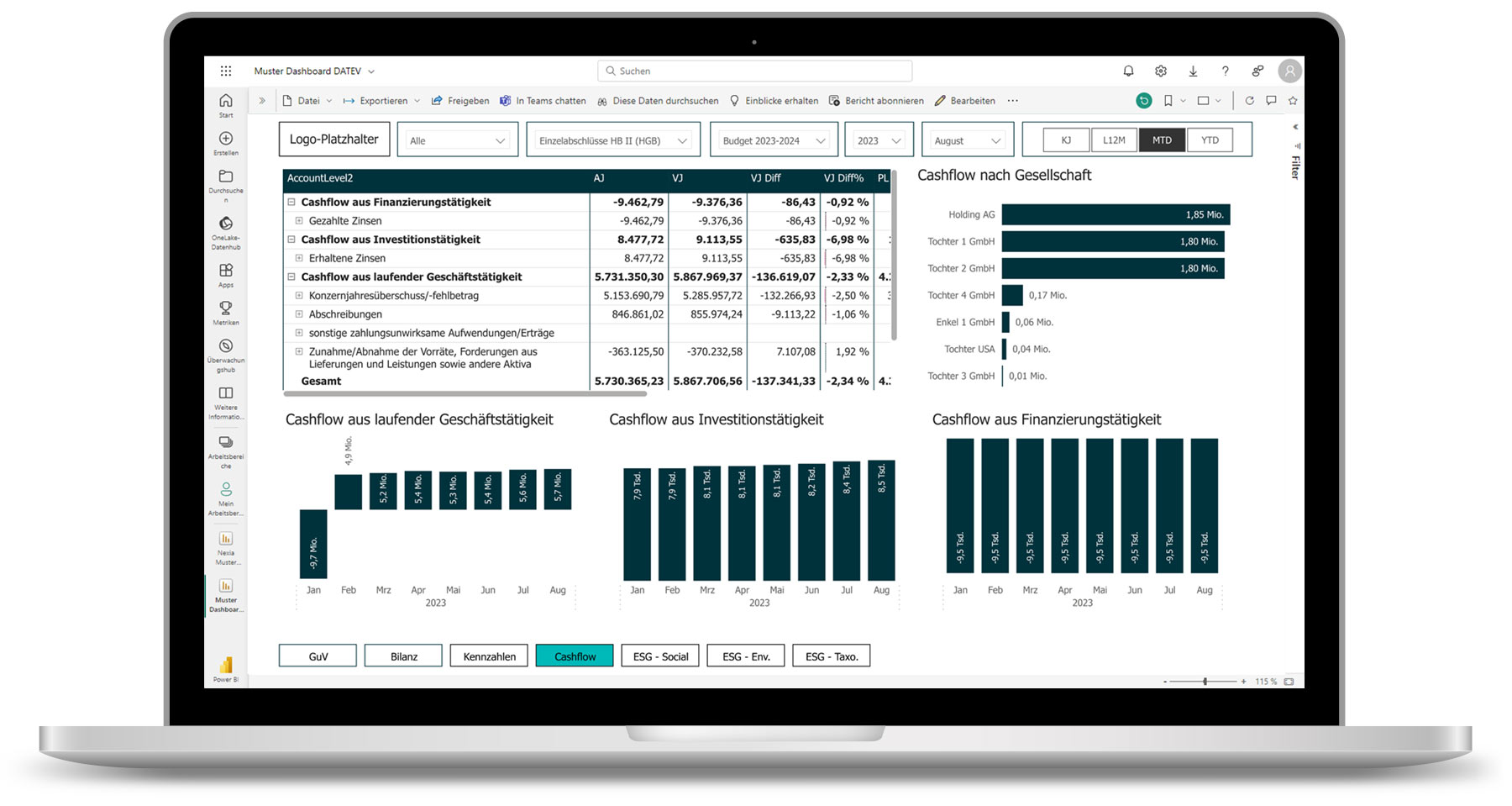The height and width of the screenshot is (806, 1512).
Task: Click the notifications bell icon
Action: (x=1128, y=71)
